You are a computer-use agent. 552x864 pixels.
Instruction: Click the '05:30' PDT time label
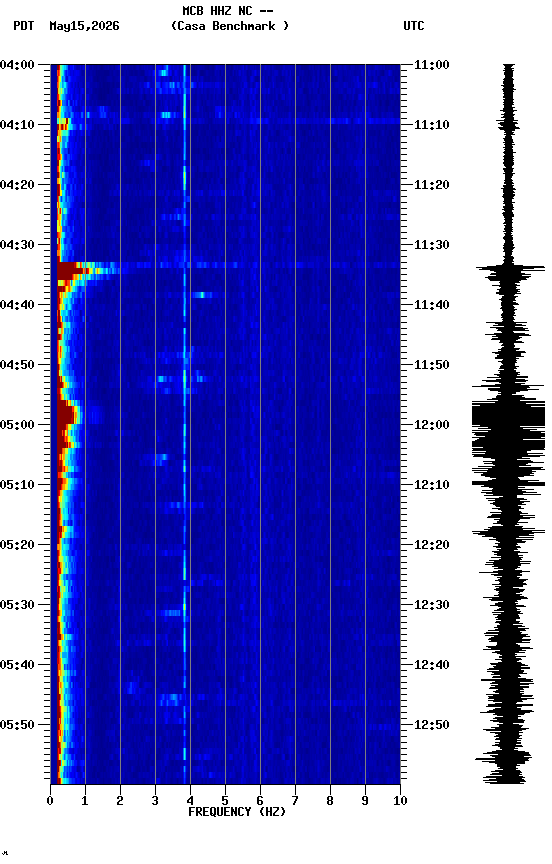(17, 605)
